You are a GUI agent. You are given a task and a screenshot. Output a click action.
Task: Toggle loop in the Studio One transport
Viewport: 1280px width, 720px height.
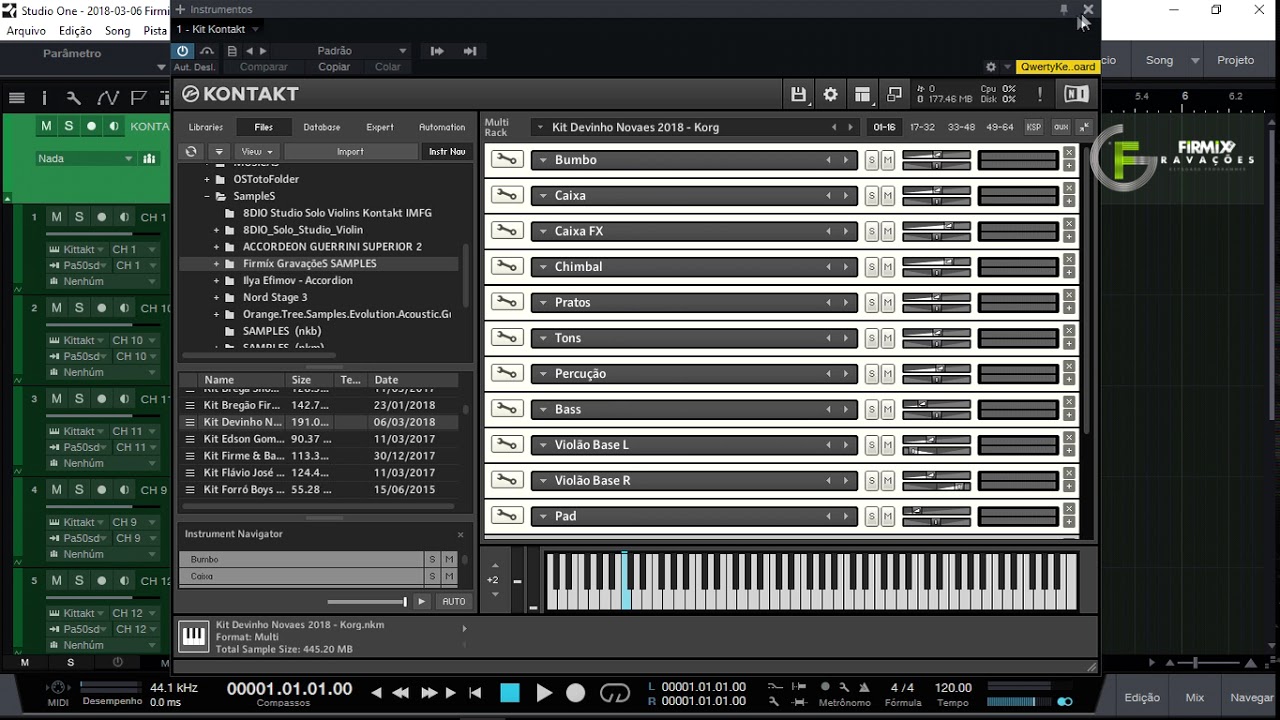[x=615, y=692]
